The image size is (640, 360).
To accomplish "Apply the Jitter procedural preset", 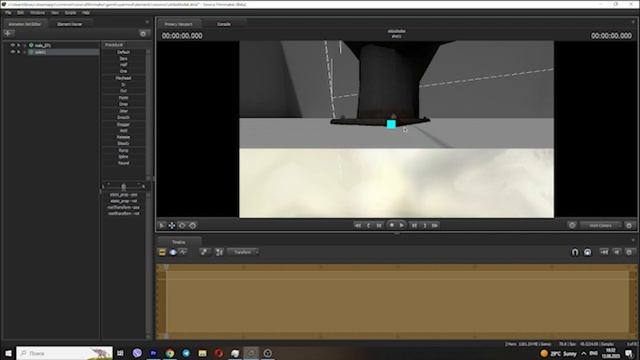I will [123, 111].
